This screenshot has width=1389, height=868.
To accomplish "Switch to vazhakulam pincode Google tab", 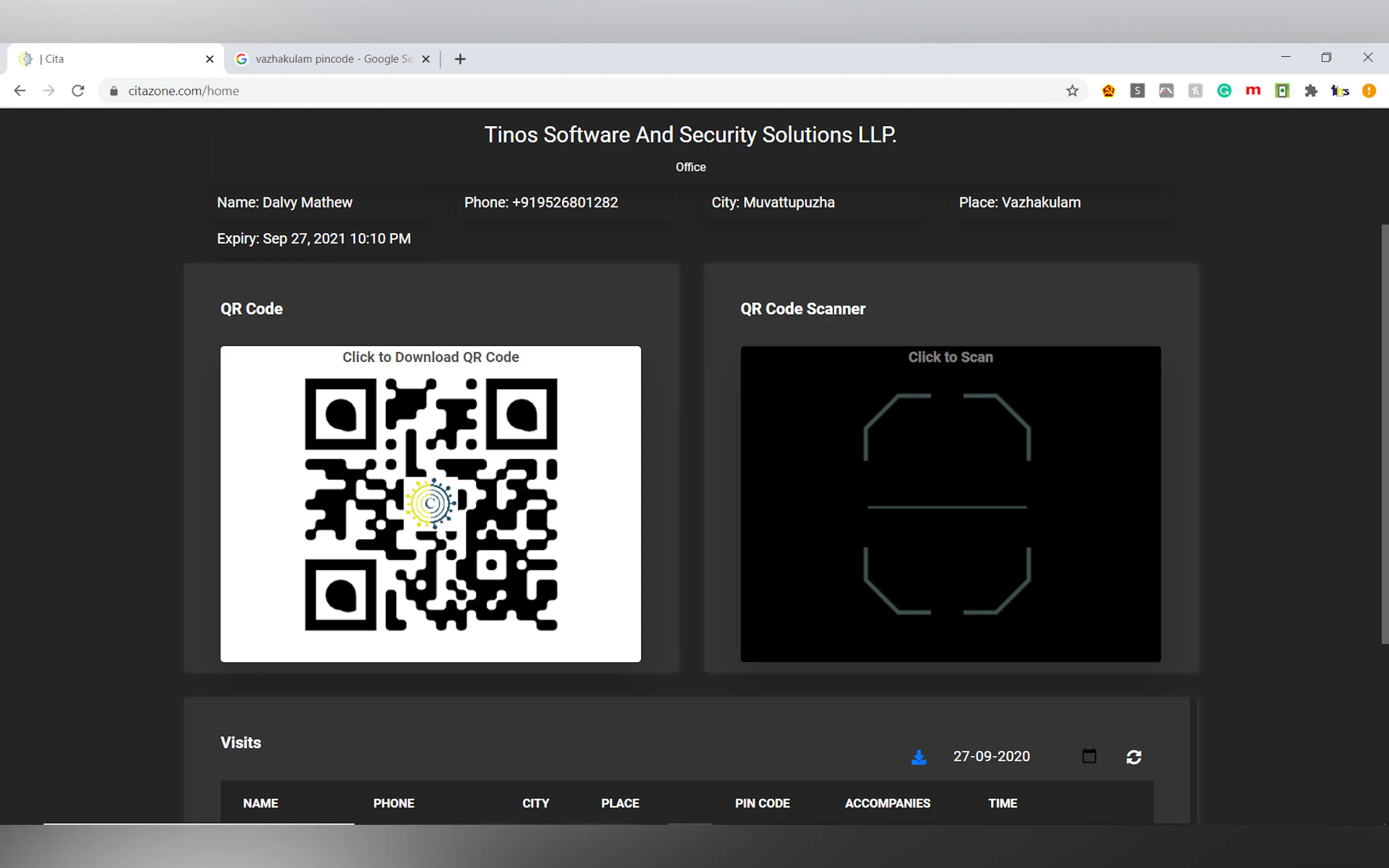I will point(333,59).
